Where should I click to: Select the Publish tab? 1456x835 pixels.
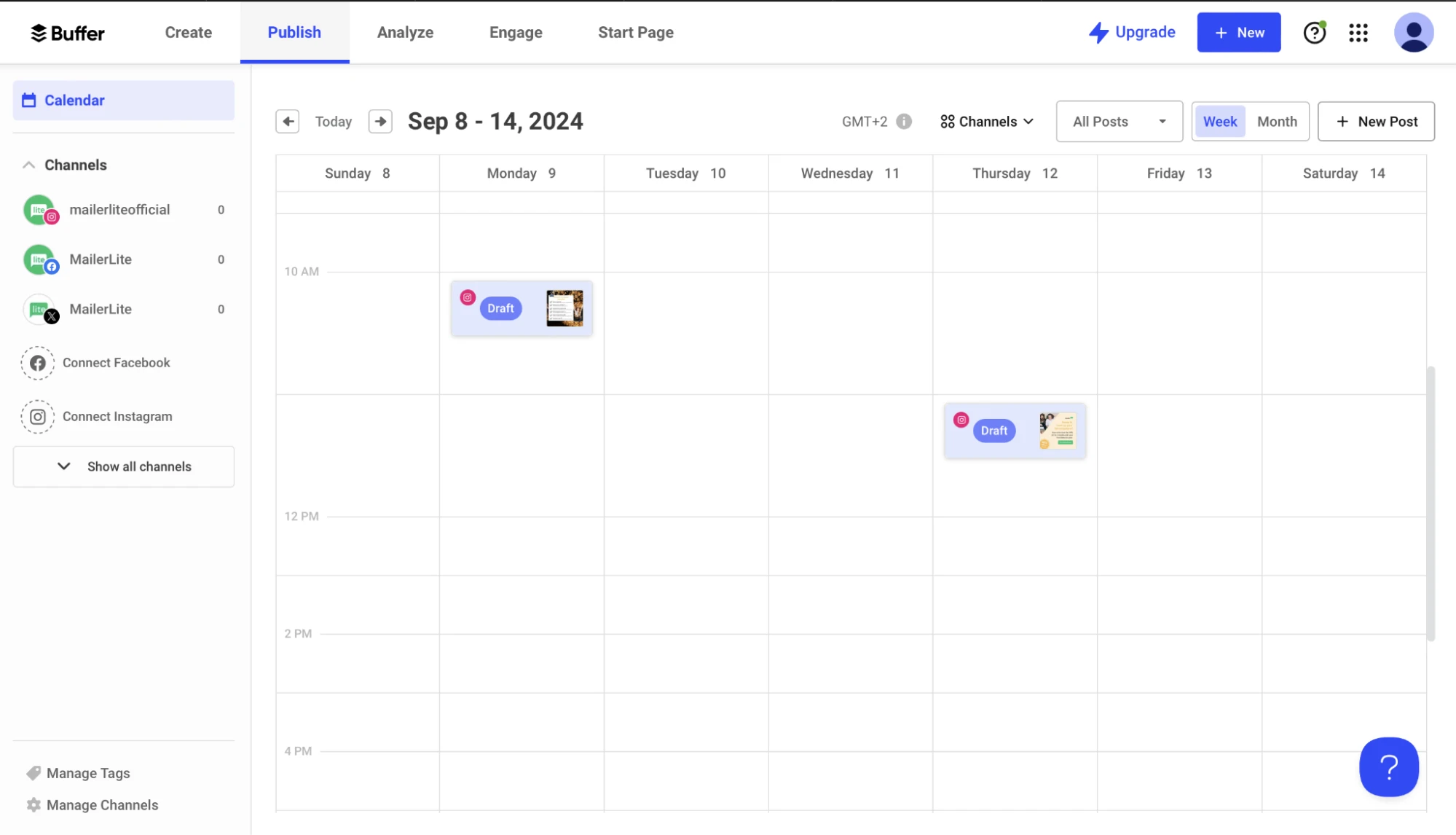pyautogui.click(x=293, y=32)
